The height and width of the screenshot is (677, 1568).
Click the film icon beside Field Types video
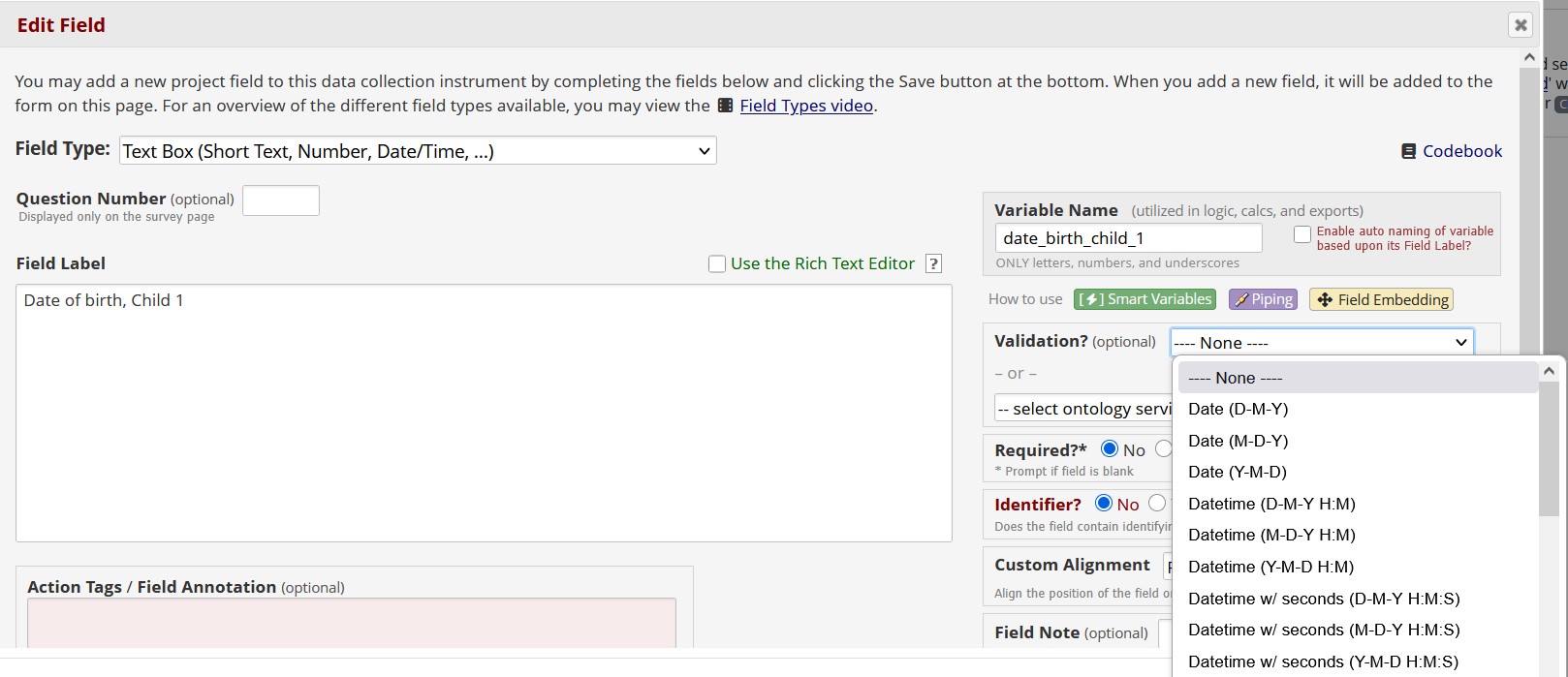tap(725, 106)
